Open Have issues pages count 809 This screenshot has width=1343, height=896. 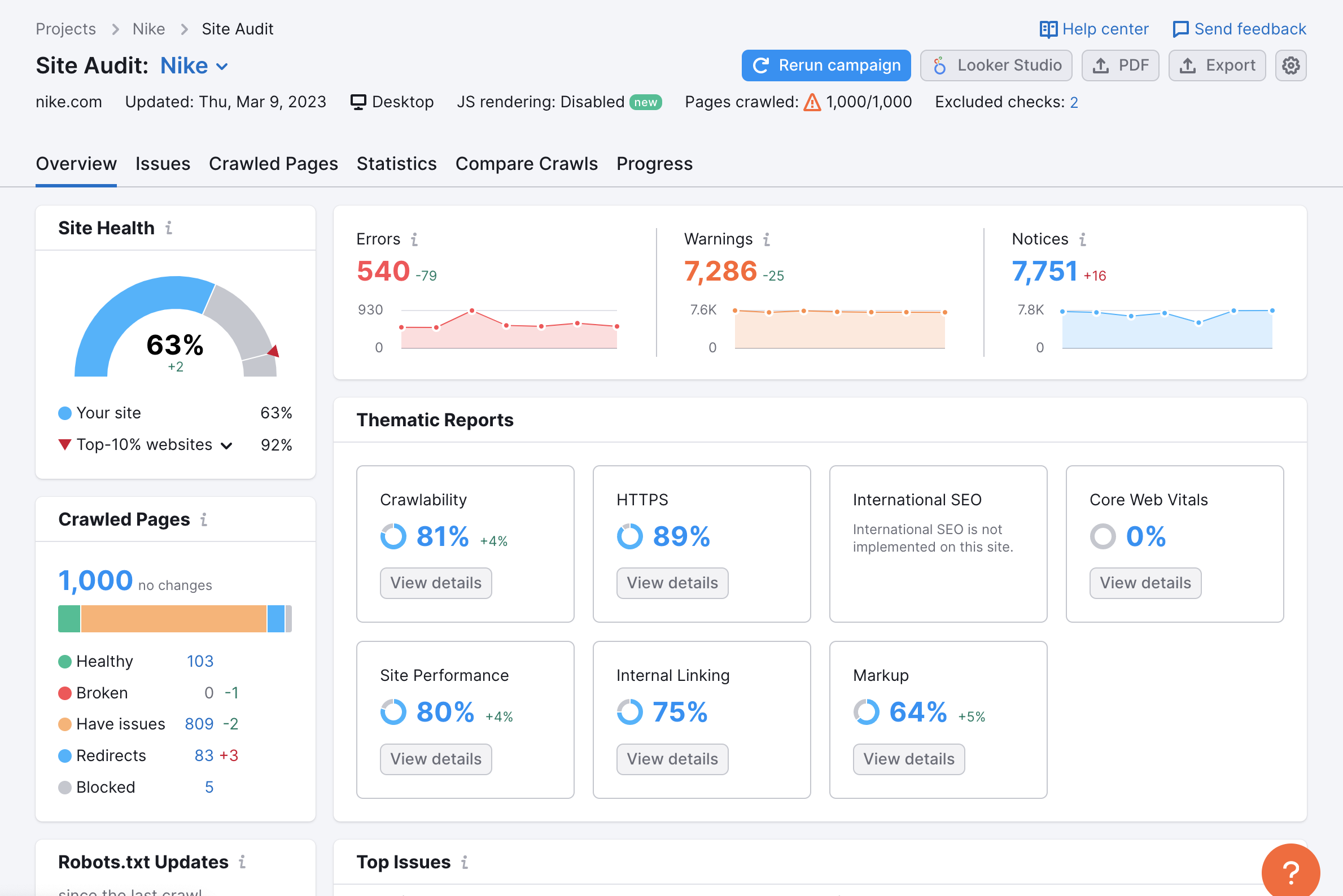pos(199,724)
